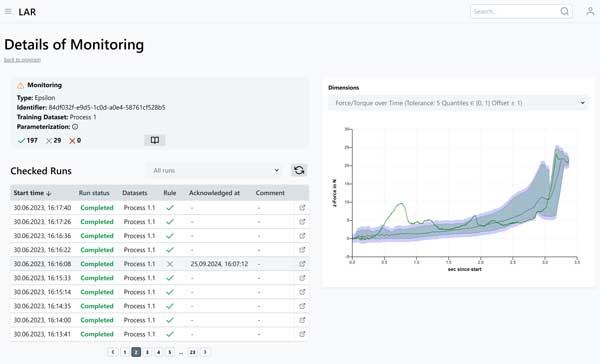Screen dimensions: 600x364
Task: Sort by Start time arrow
Action: tap(49, 193)
